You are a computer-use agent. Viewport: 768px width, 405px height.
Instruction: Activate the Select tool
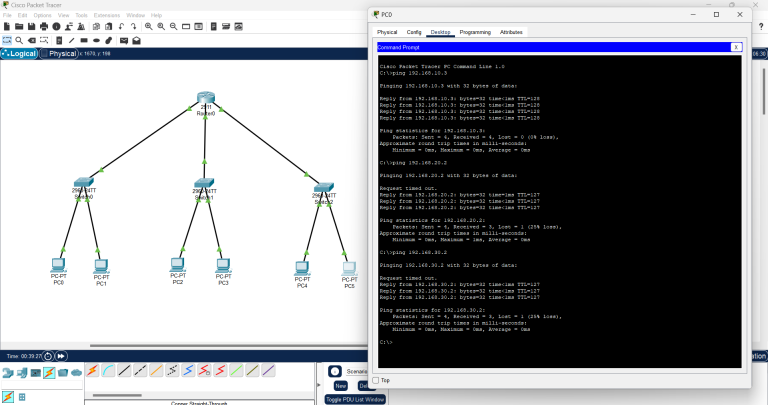click(7, 40)
